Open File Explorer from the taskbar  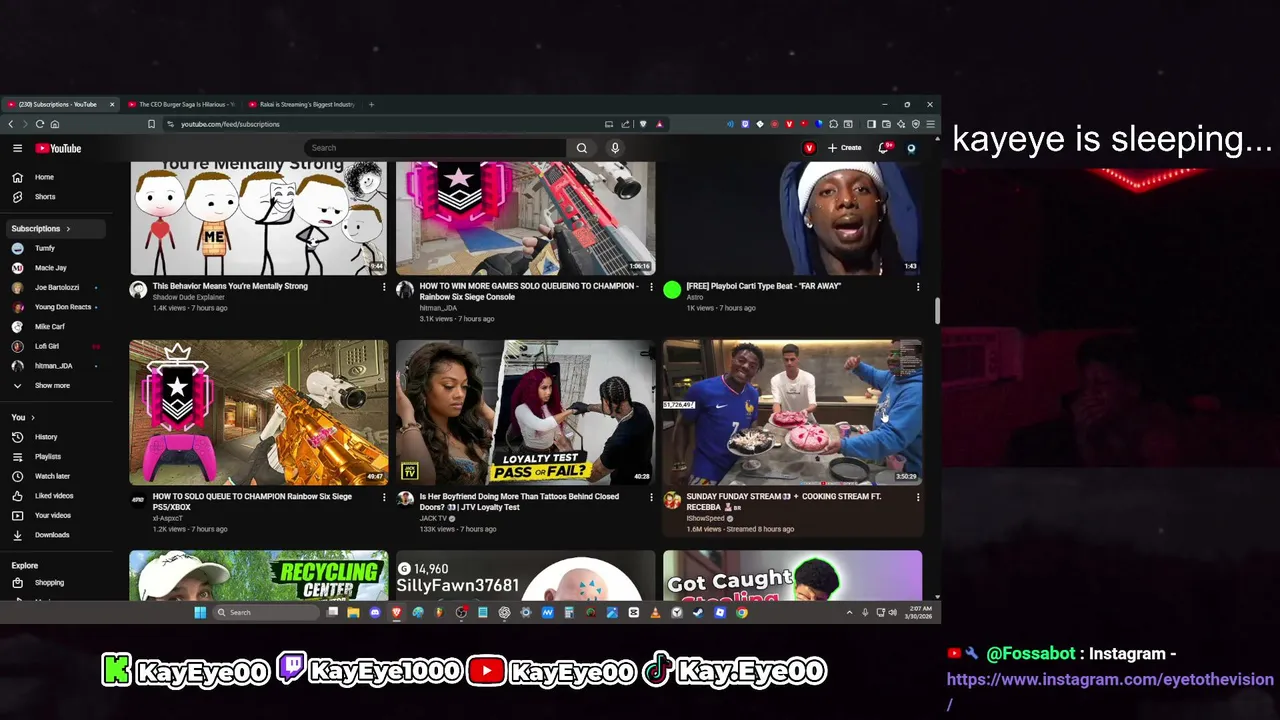pos(353,612)
